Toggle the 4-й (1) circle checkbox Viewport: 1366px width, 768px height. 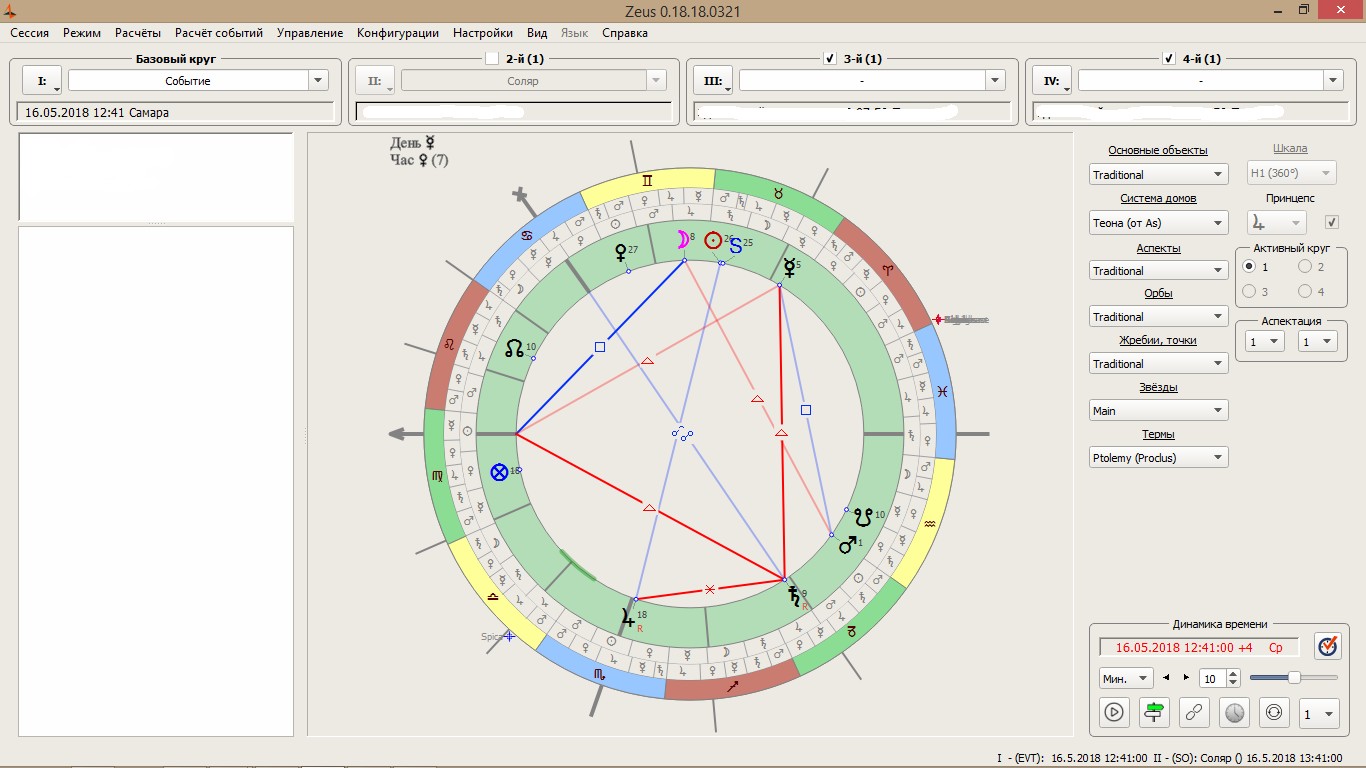pos(1168,59)
